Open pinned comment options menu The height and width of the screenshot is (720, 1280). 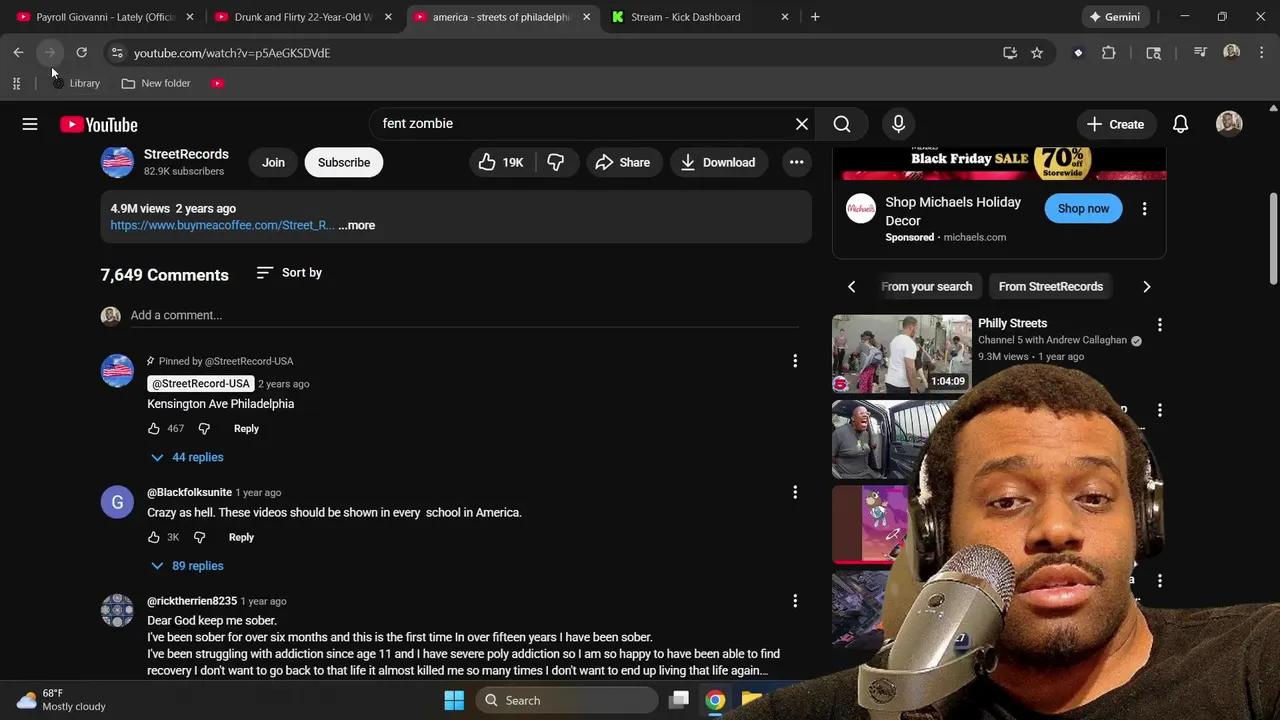tap(795, 361)
